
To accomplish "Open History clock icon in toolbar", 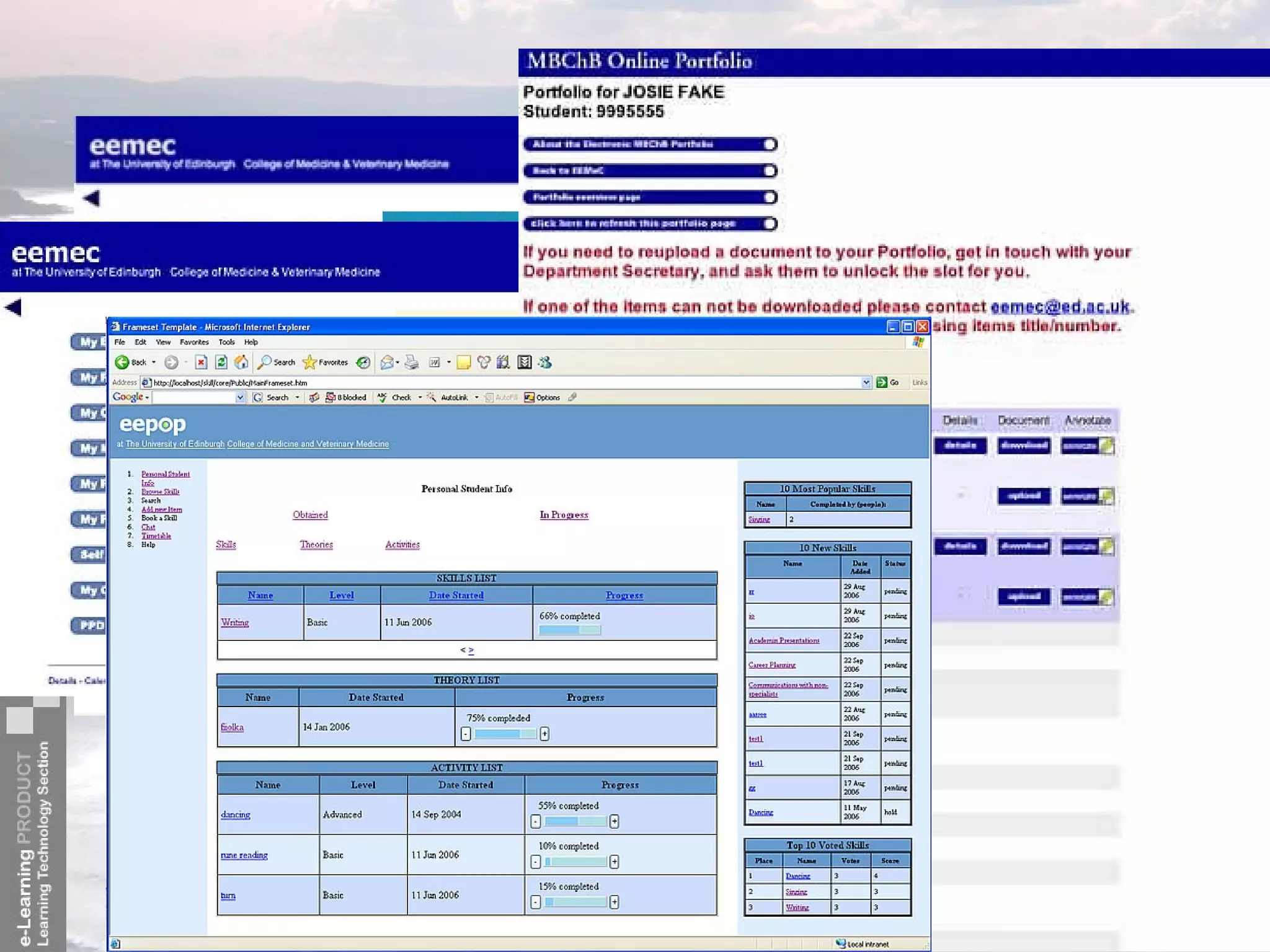I will 363,363.
